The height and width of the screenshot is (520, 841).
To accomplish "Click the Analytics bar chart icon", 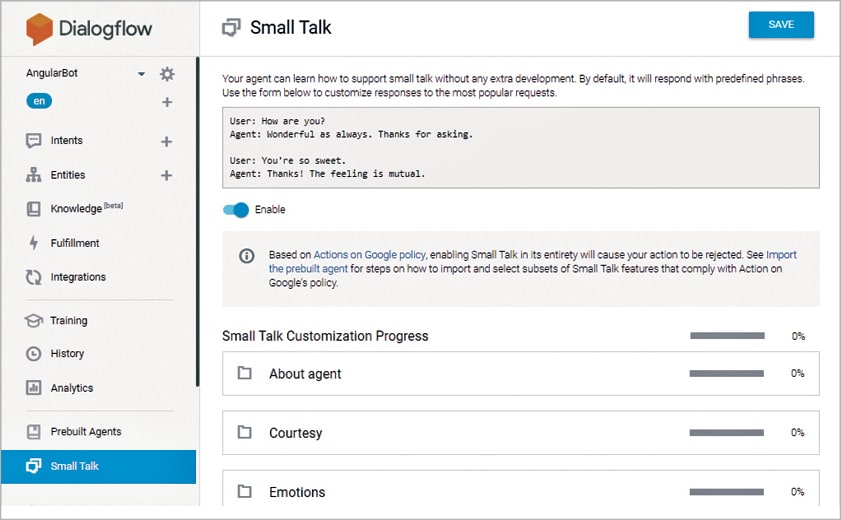I will [x=33, y=388].
